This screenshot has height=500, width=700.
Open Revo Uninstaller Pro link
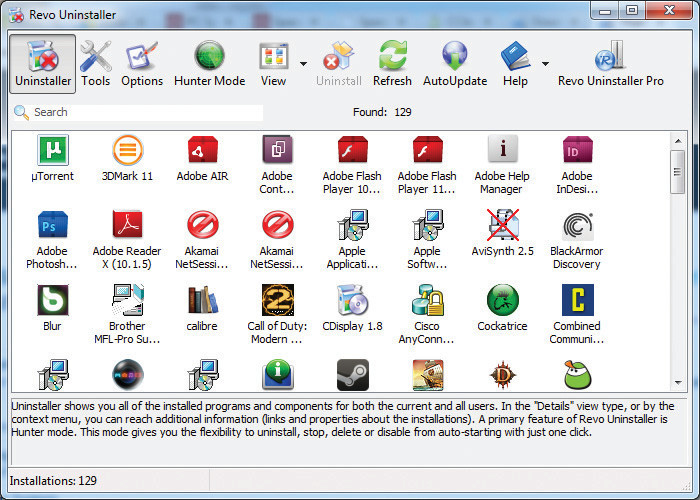(610, 63)
